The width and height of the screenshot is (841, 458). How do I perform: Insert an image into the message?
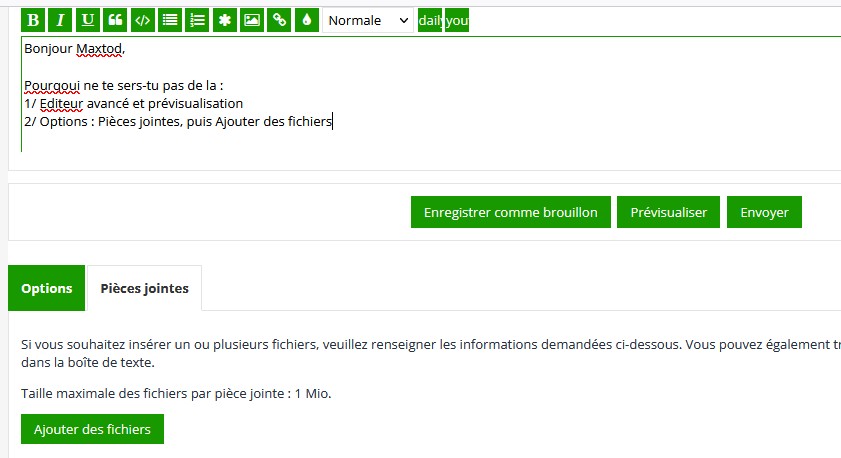tap(252, 20)
